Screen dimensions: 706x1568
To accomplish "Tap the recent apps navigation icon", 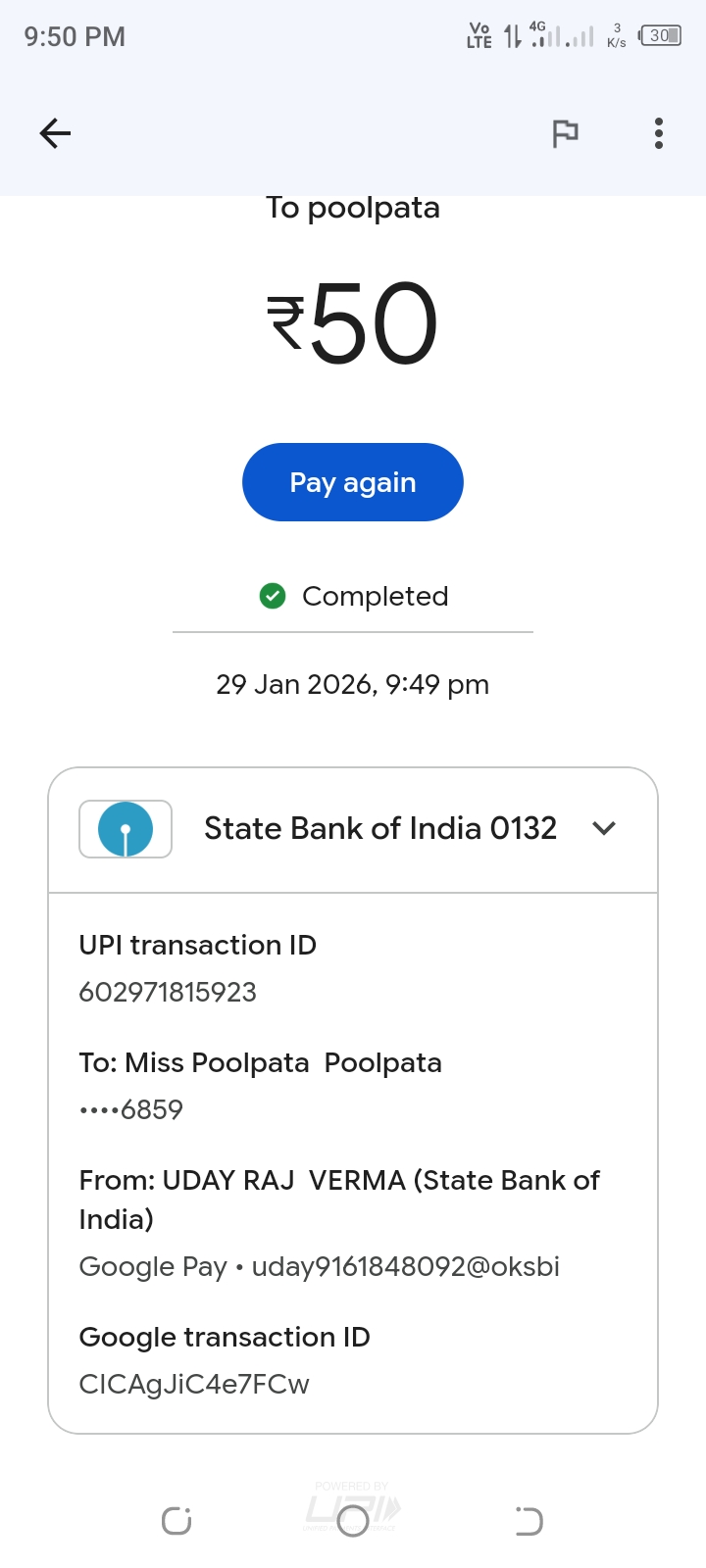I will tap(176, 1521).
